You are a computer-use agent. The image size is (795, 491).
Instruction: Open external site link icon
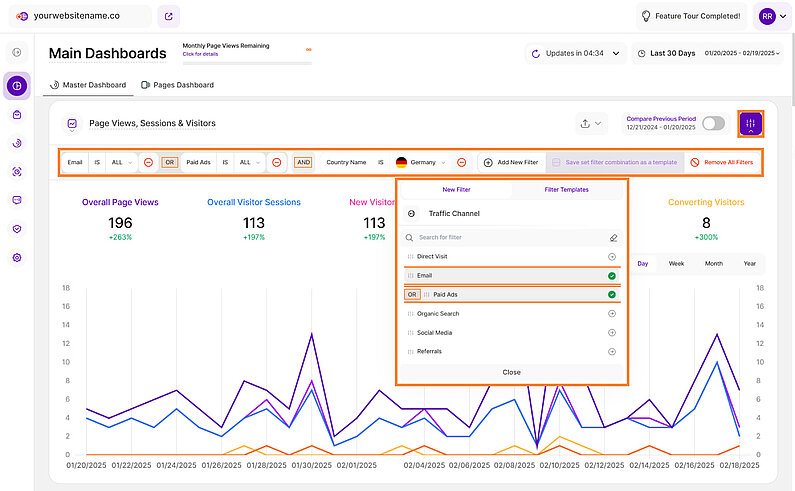tap(169, 16)
